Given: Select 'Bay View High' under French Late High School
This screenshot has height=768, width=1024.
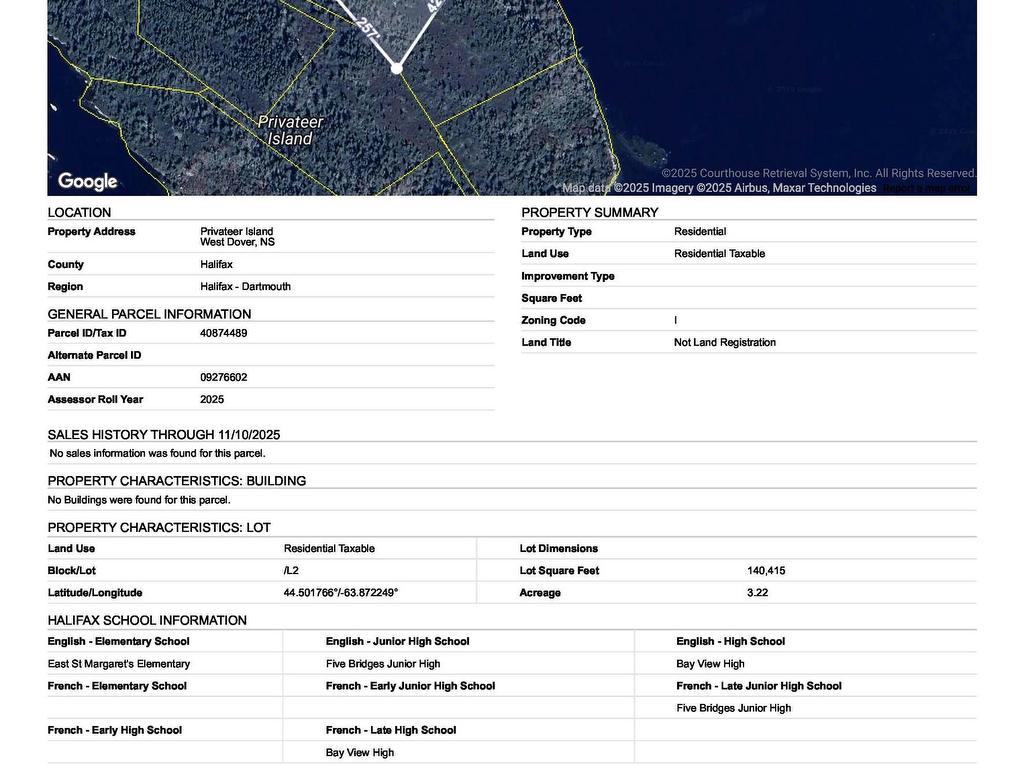Looking at the screenshot, I should (360, 753).
